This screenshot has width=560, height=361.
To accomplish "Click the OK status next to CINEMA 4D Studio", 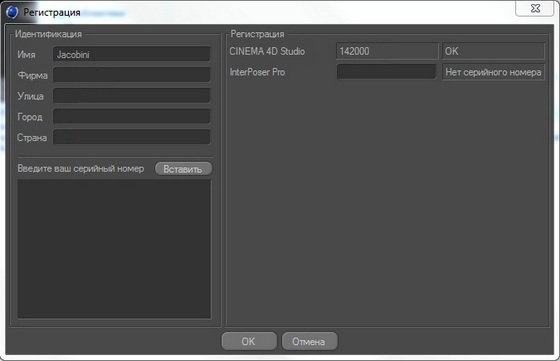I will 493,51.
